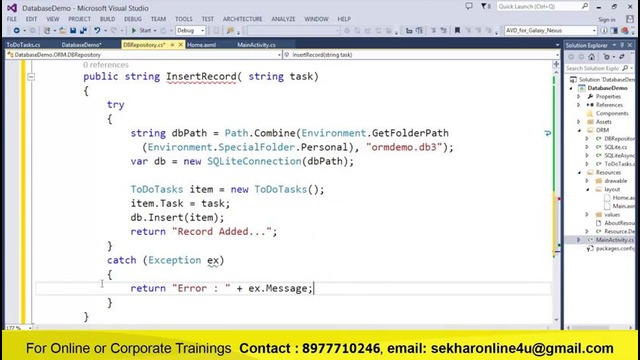
Task: Open the TEAM menu
Action: pos(158,19)
